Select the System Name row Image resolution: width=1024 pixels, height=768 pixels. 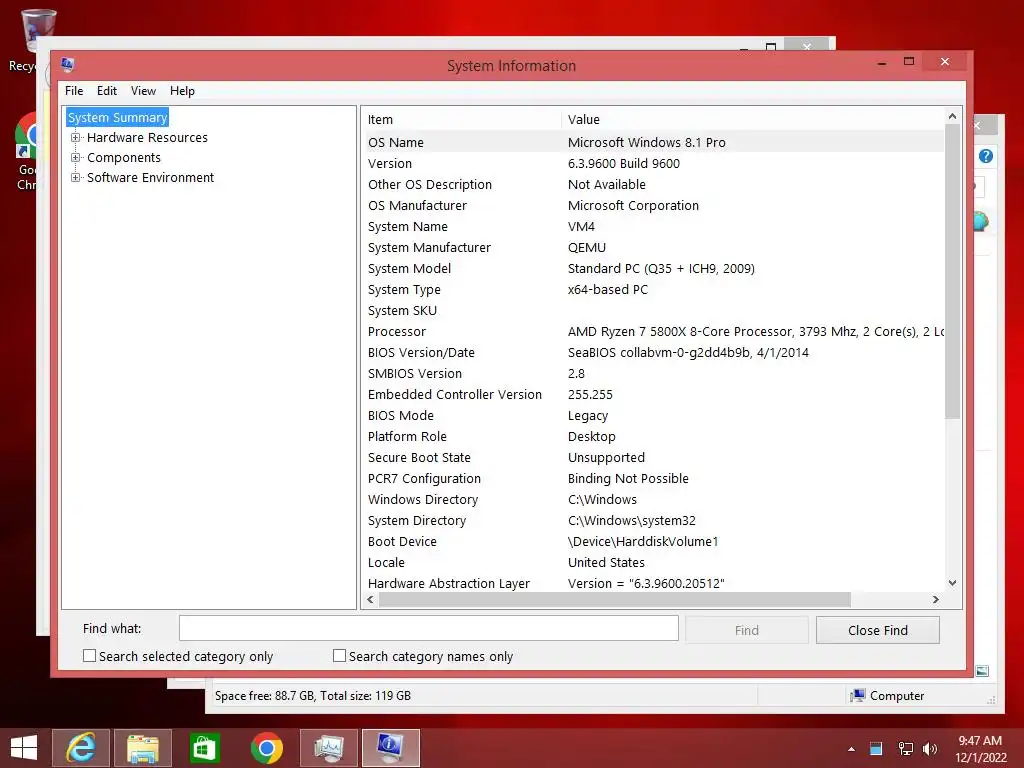(x=653, y=227)
